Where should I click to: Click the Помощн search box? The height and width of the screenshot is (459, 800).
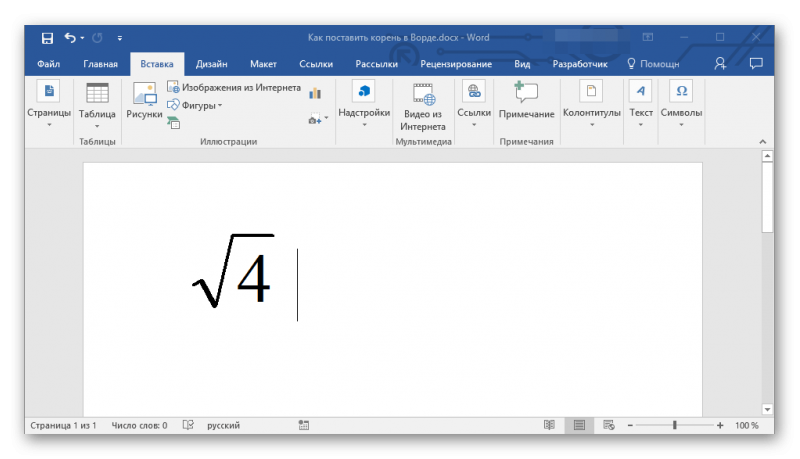coord(654,64)
